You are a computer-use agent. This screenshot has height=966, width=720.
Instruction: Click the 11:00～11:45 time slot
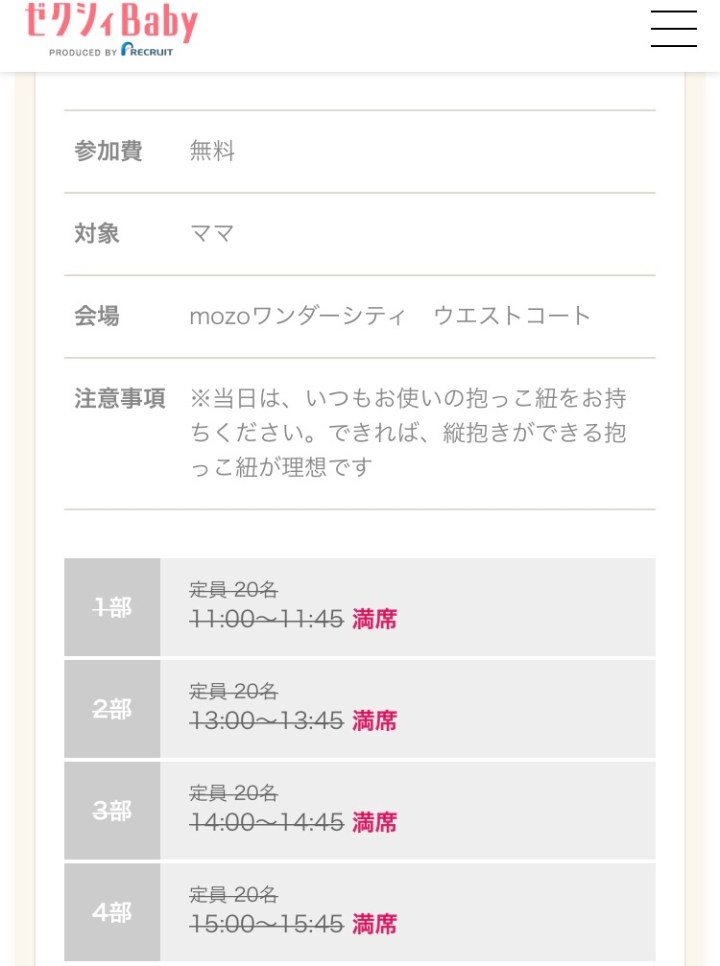point(267,620)
